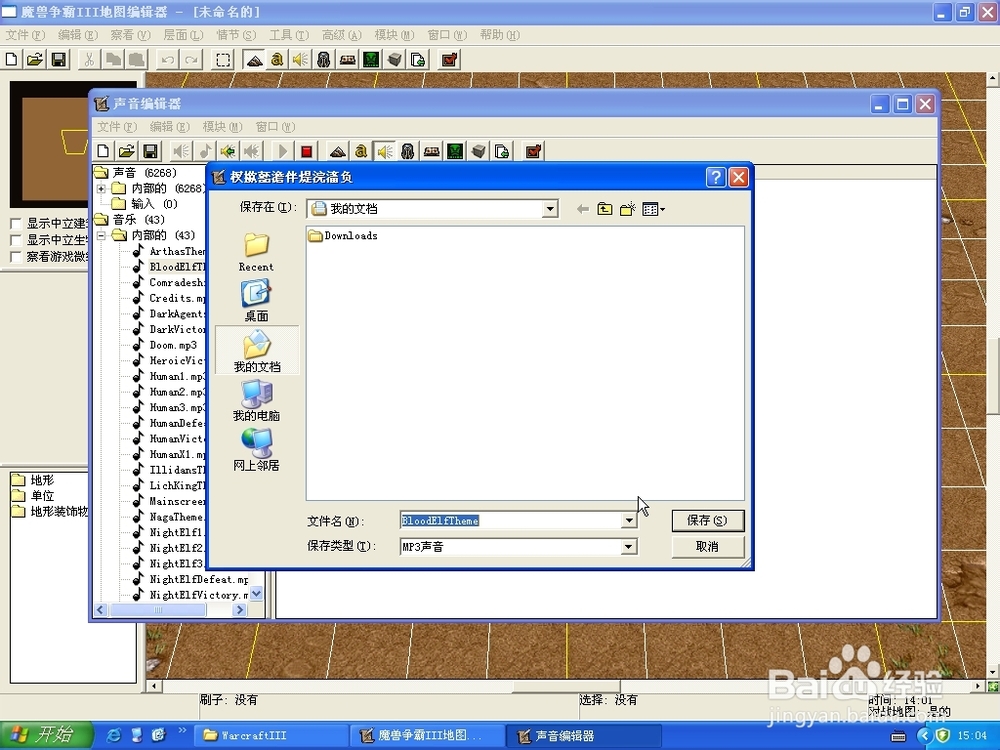
Task: Open 窗口 menu in Sound Editor
Action: [276, 127]
